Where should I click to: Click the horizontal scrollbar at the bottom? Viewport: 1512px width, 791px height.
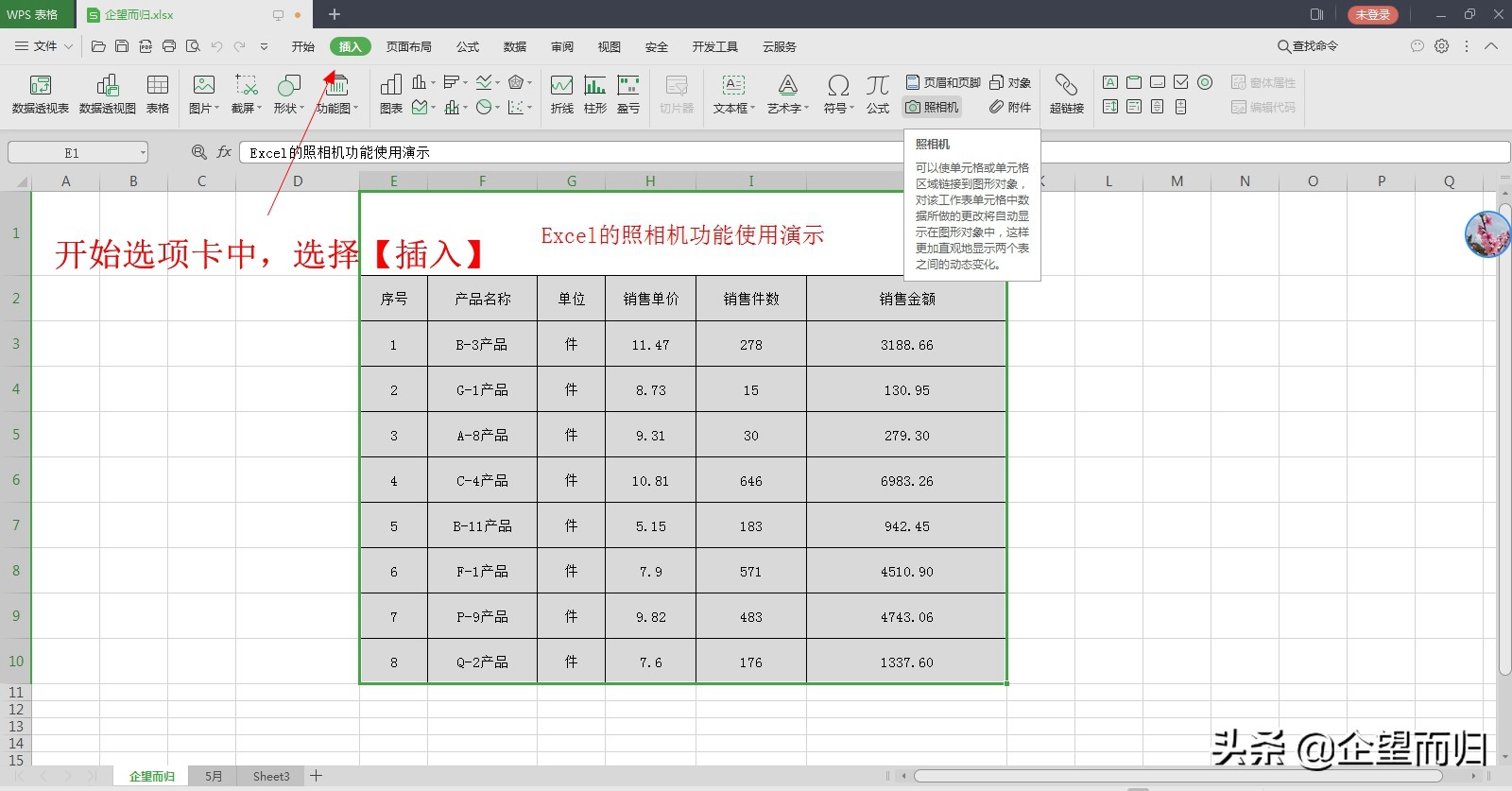[1177, 776]
